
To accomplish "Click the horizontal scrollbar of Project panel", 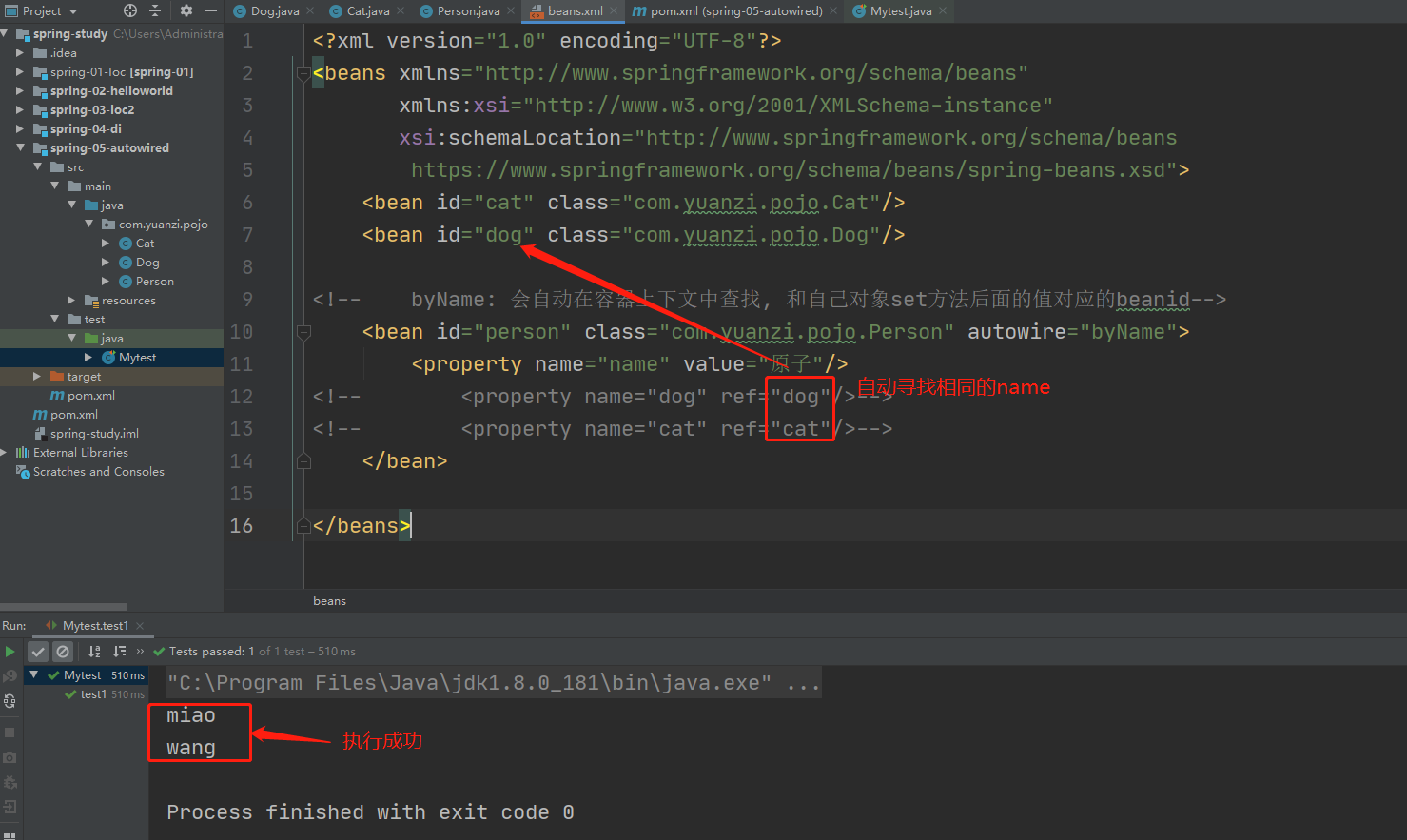I will 63,607.
